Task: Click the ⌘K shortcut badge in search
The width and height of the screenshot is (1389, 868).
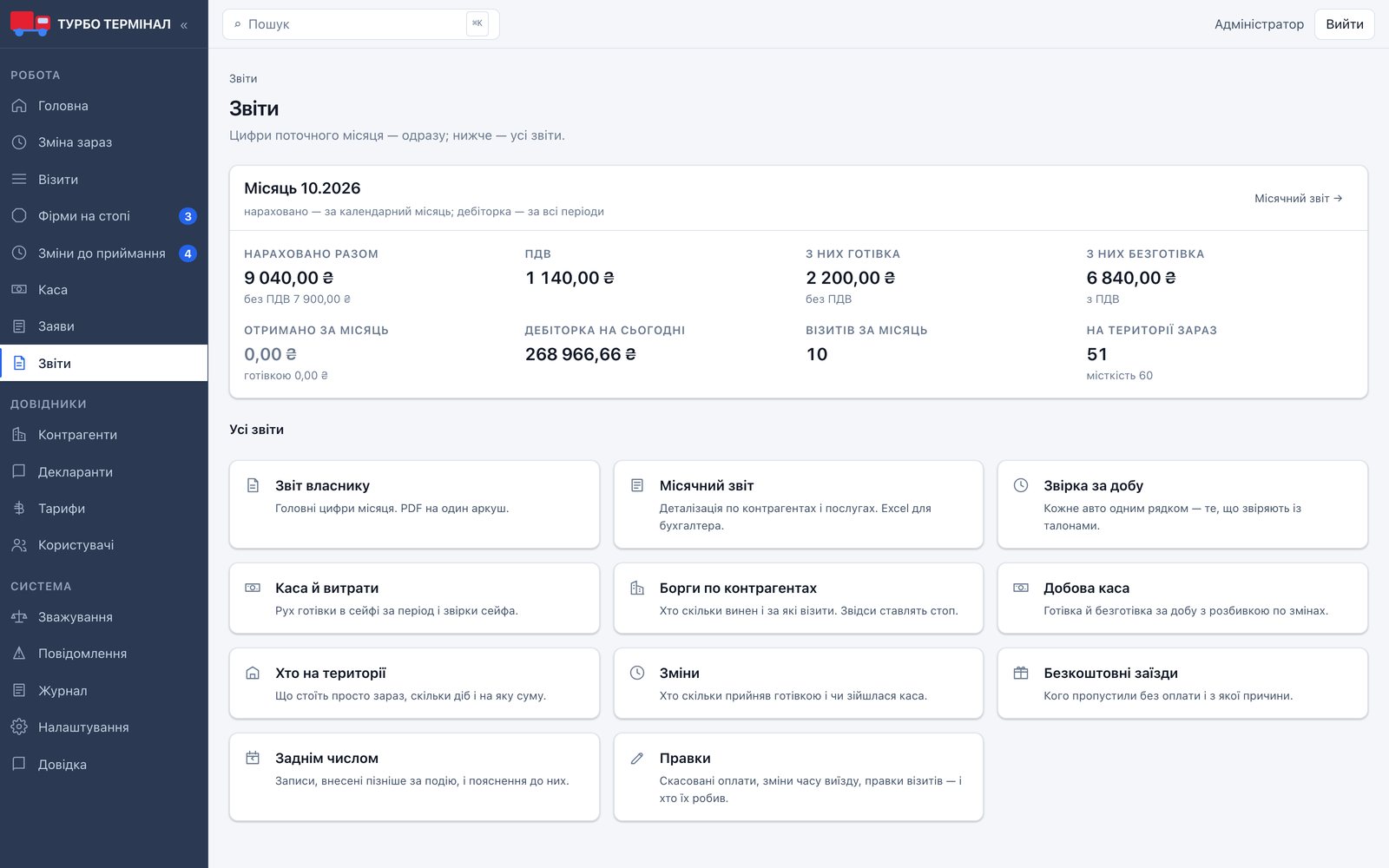Action: click(477, 23)
